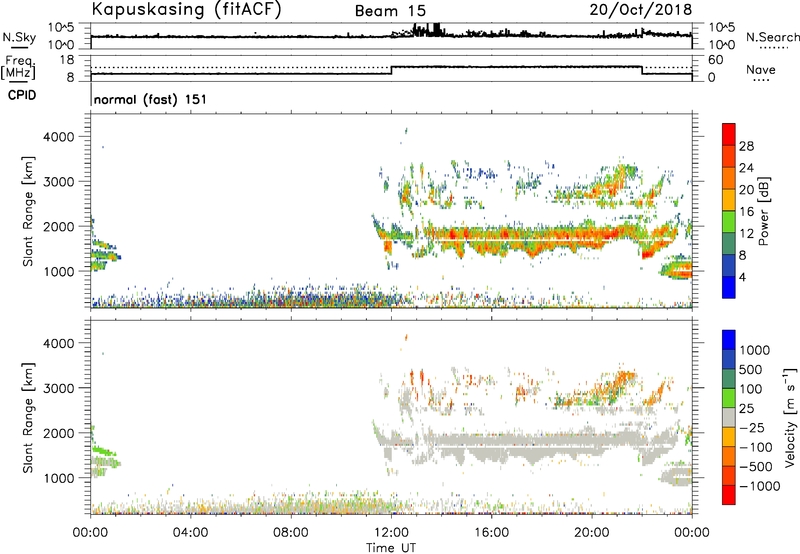Click the date '20/Oct/2018'

point(641,10)
